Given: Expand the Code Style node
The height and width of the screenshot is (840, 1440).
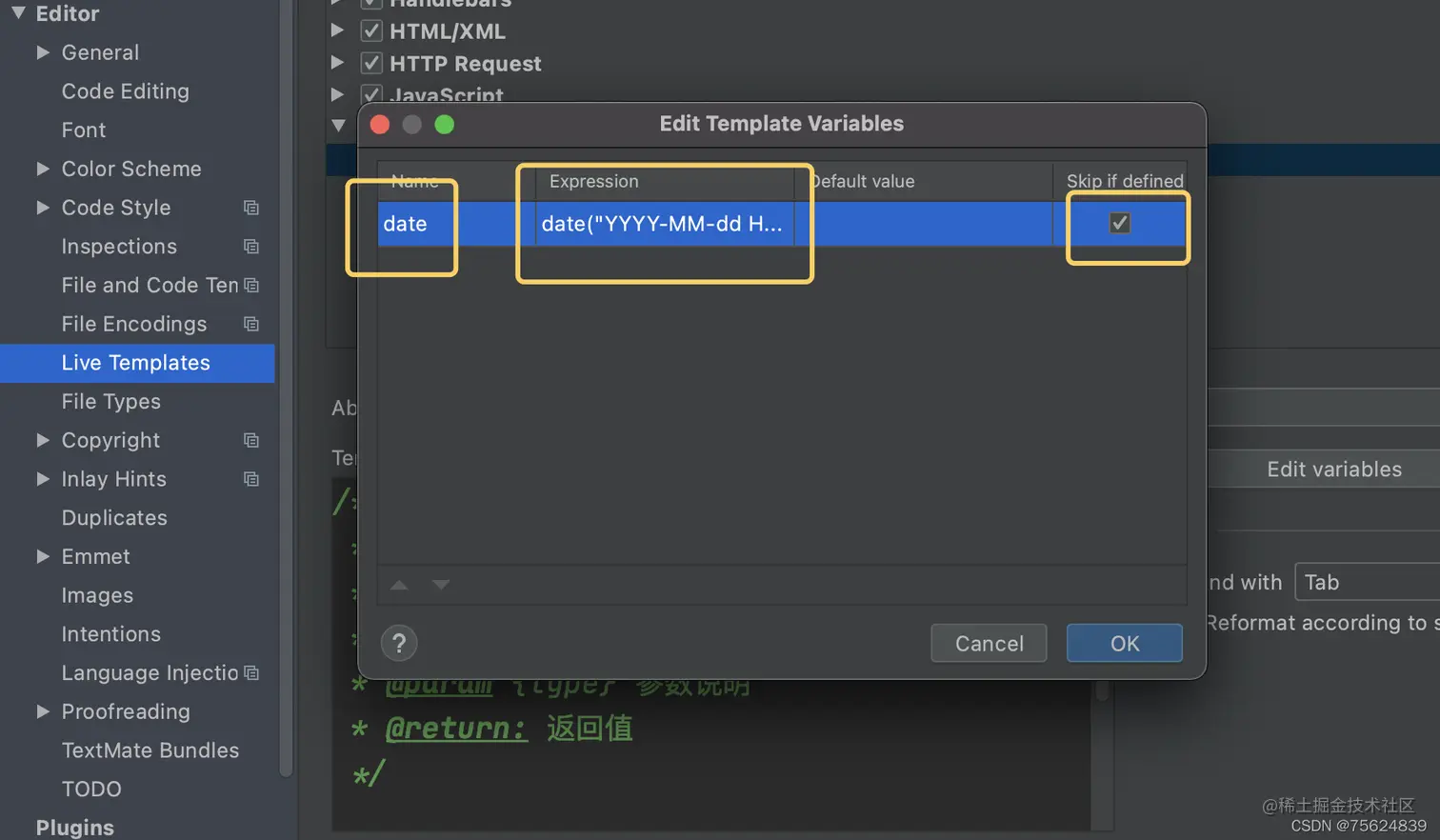Looking at the screenshot, I should [x=43, y=208].
